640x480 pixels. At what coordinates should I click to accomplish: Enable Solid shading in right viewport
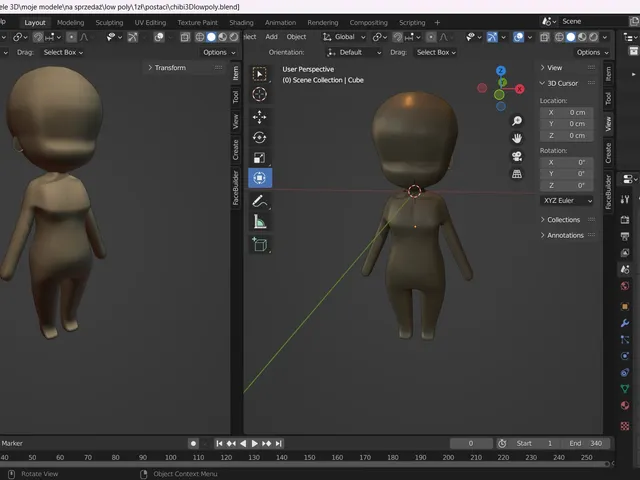pos(571,37)
